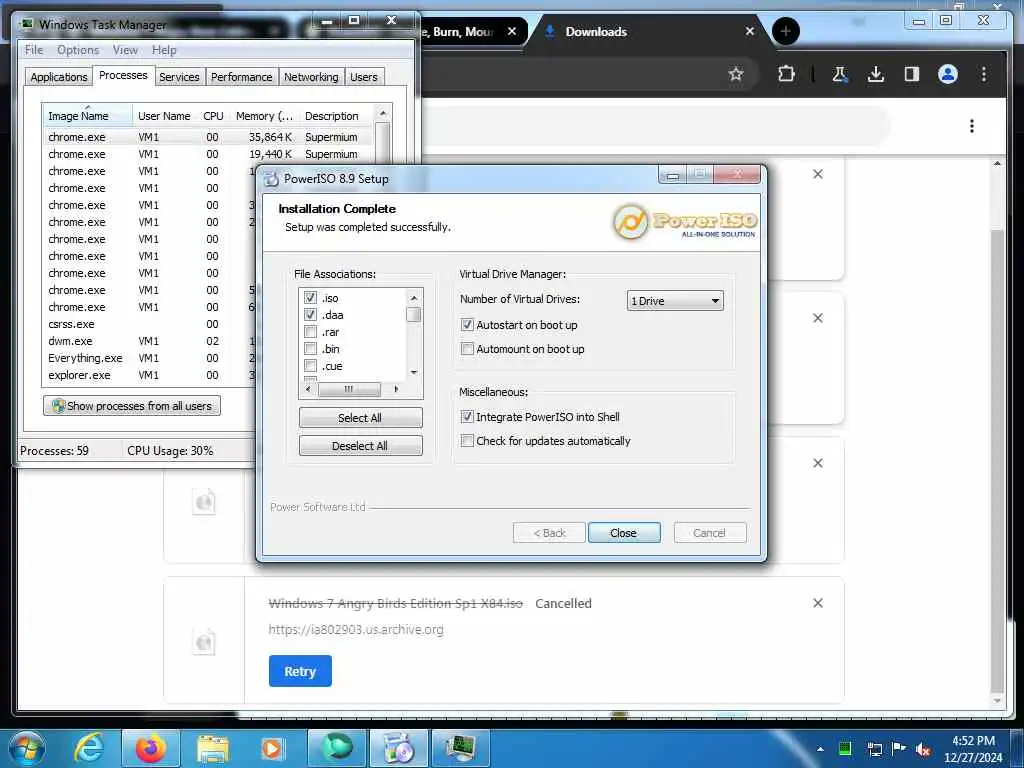This screenshot has height=768, width=1024.
Task: Open Windows Explorer folder taskbar icon
Action: point(213,748)
